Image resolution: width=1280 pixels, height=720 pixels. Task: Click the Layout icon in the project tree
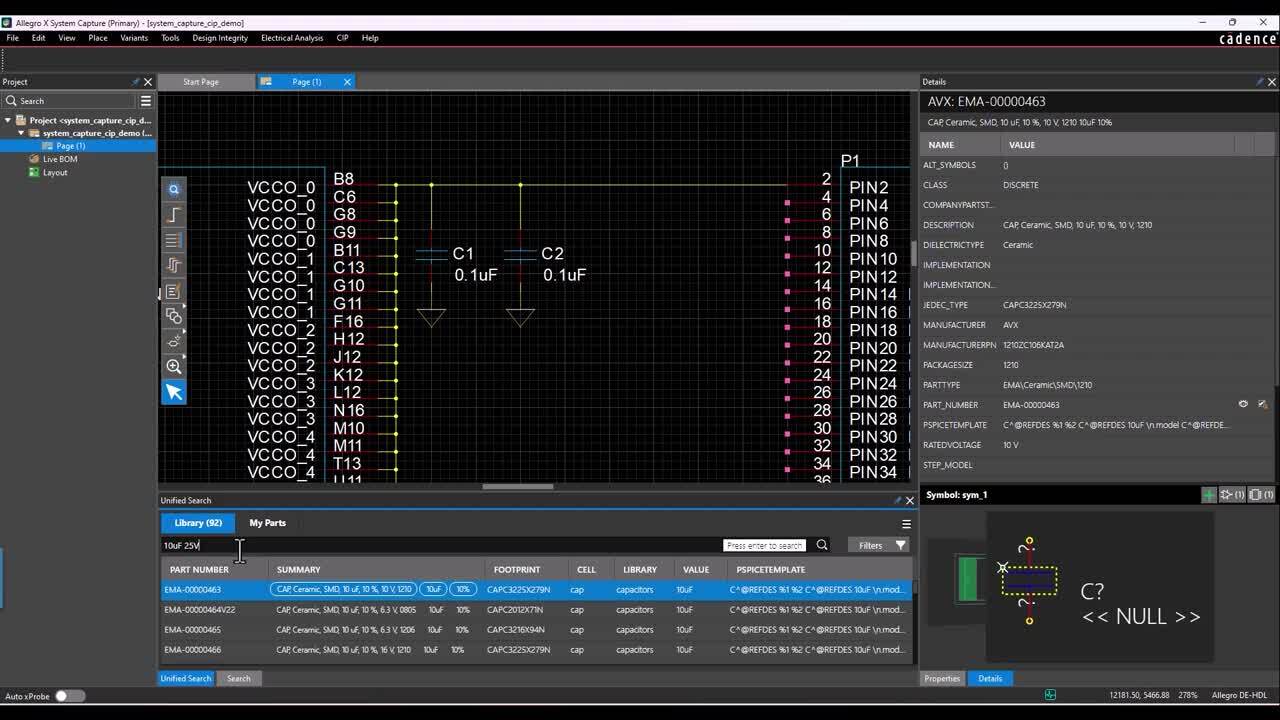click(x=33, y=172)
